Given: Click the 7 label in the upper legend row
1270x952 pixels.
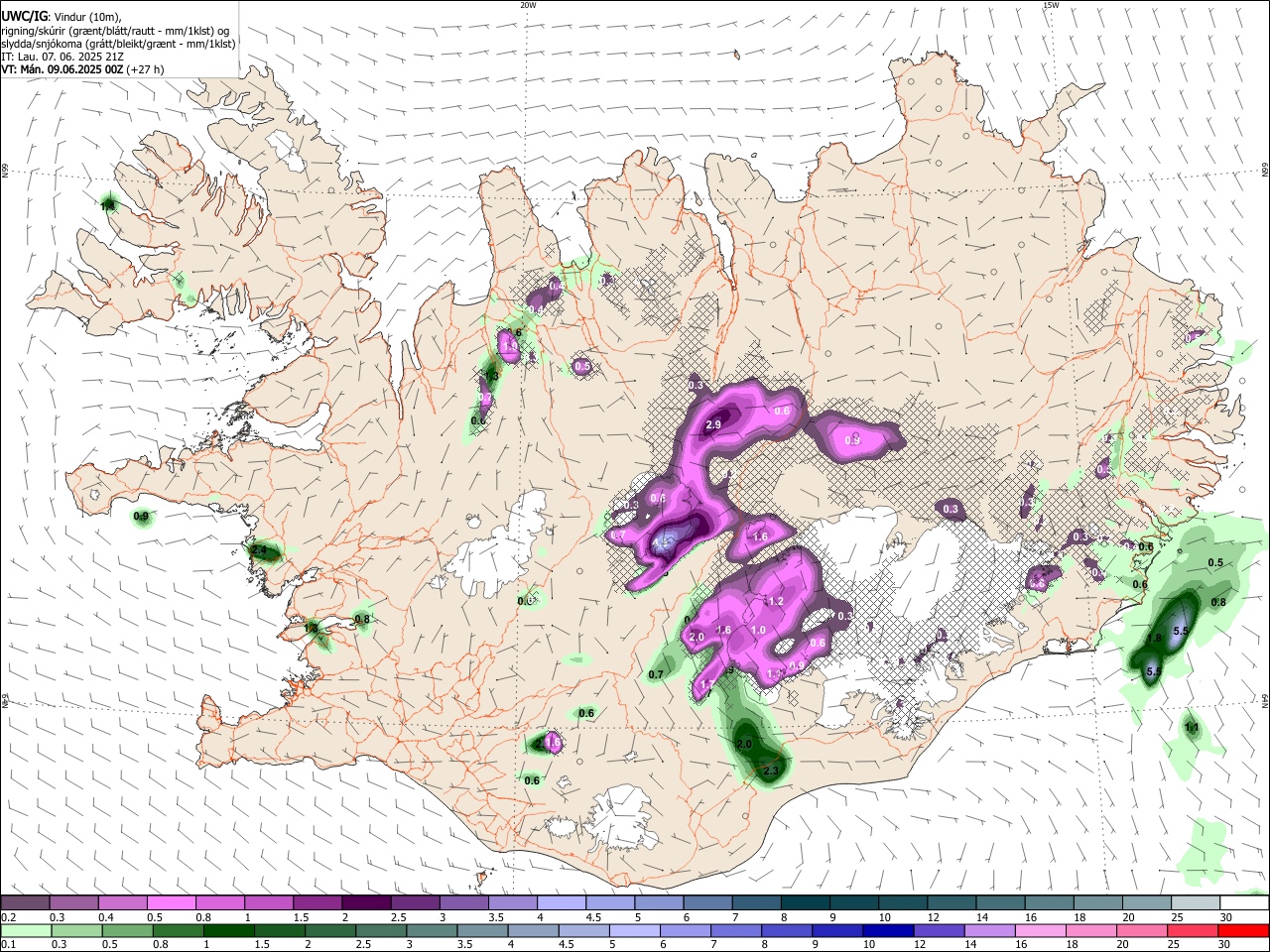Looking at the screenshot, I should [735, 917].
